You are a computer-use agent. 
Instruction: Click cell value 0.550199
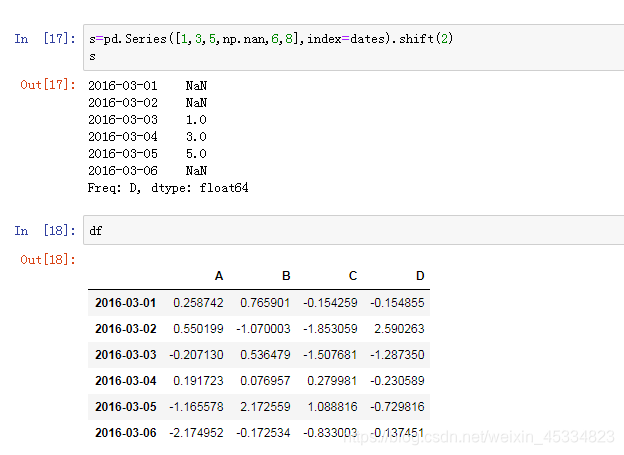(198, 329)
